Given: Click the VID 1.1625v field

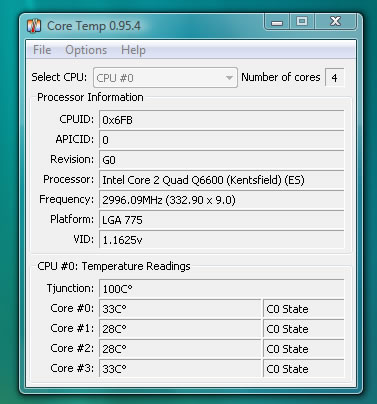Looking at the screenshot, I should 221,240.
